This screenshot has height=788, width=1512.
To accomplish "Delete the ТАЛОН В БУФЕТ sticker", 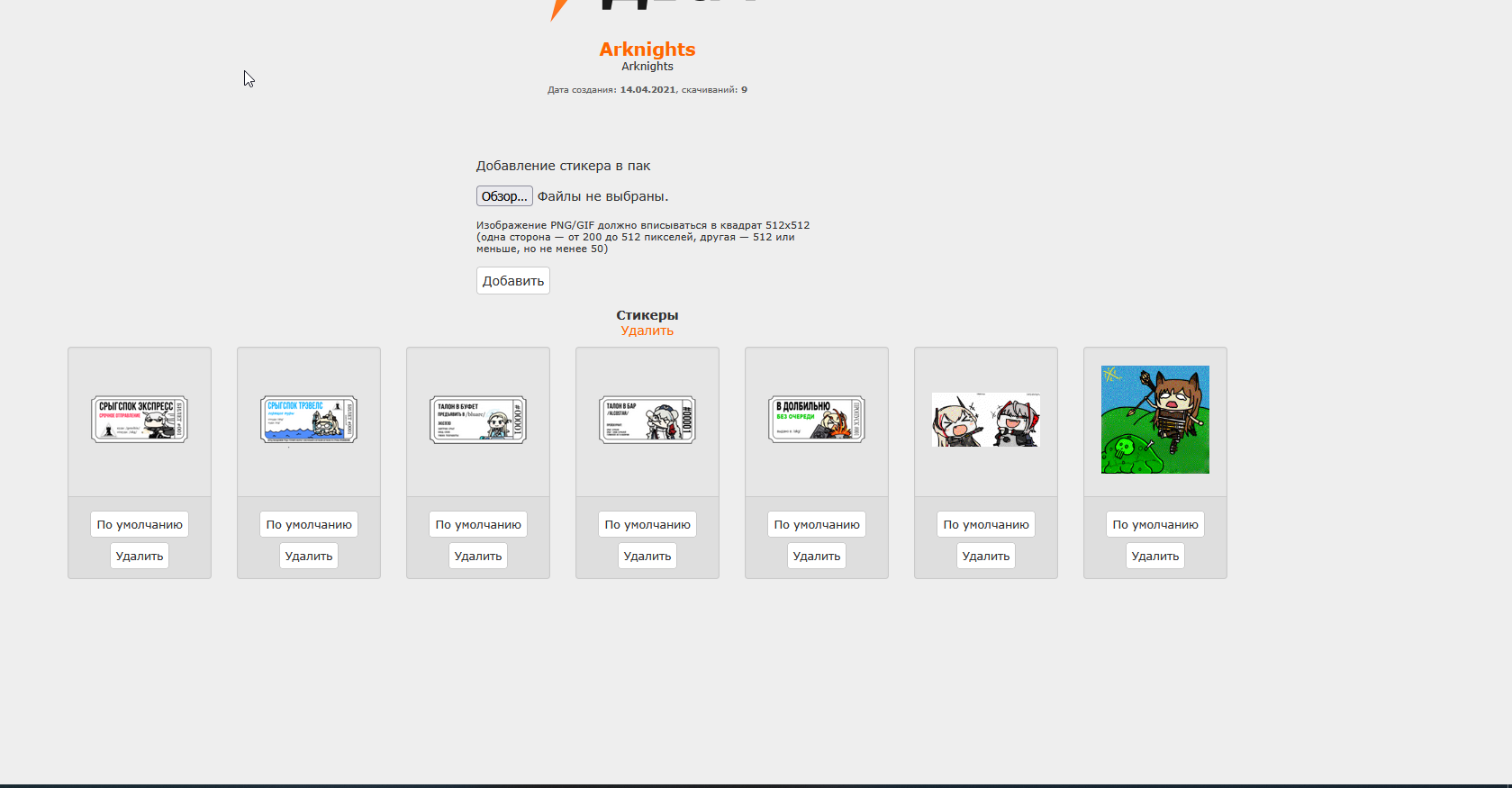I will pos(478,556).
